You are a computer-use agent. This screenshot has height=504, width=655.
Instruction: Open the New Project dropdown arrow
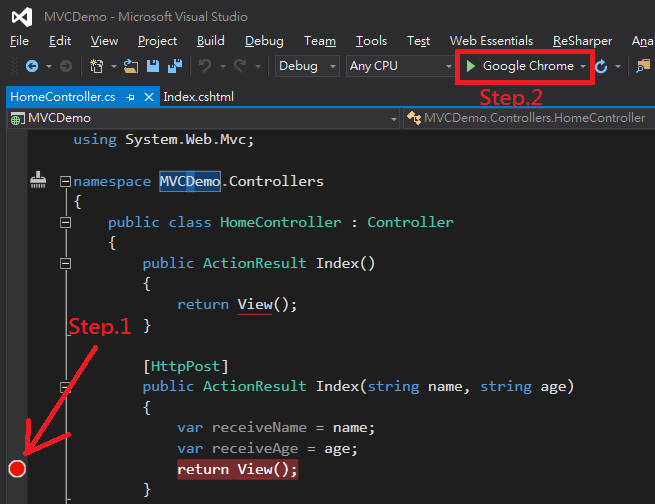113,66
